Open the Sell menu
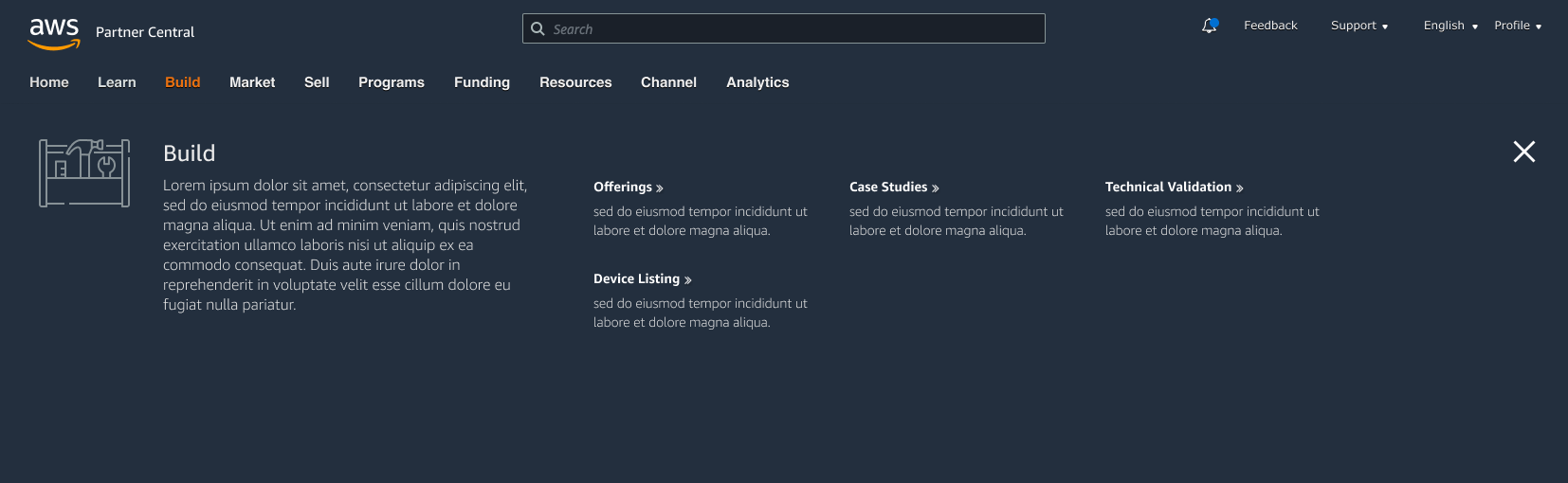This screenshot has width=1568, height=483. 317,82
